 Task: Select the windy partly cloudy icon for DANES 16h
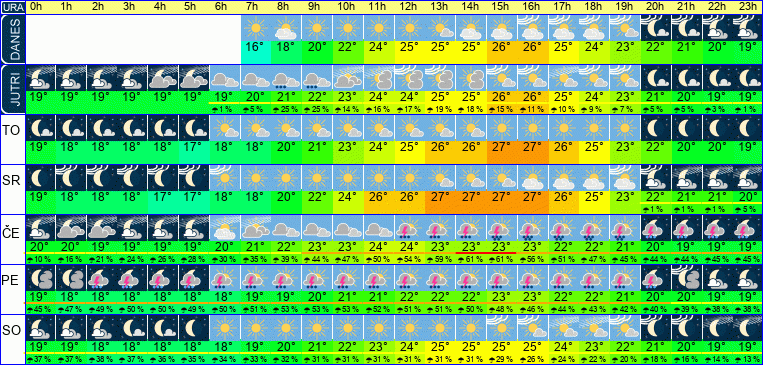pos(533,28)
